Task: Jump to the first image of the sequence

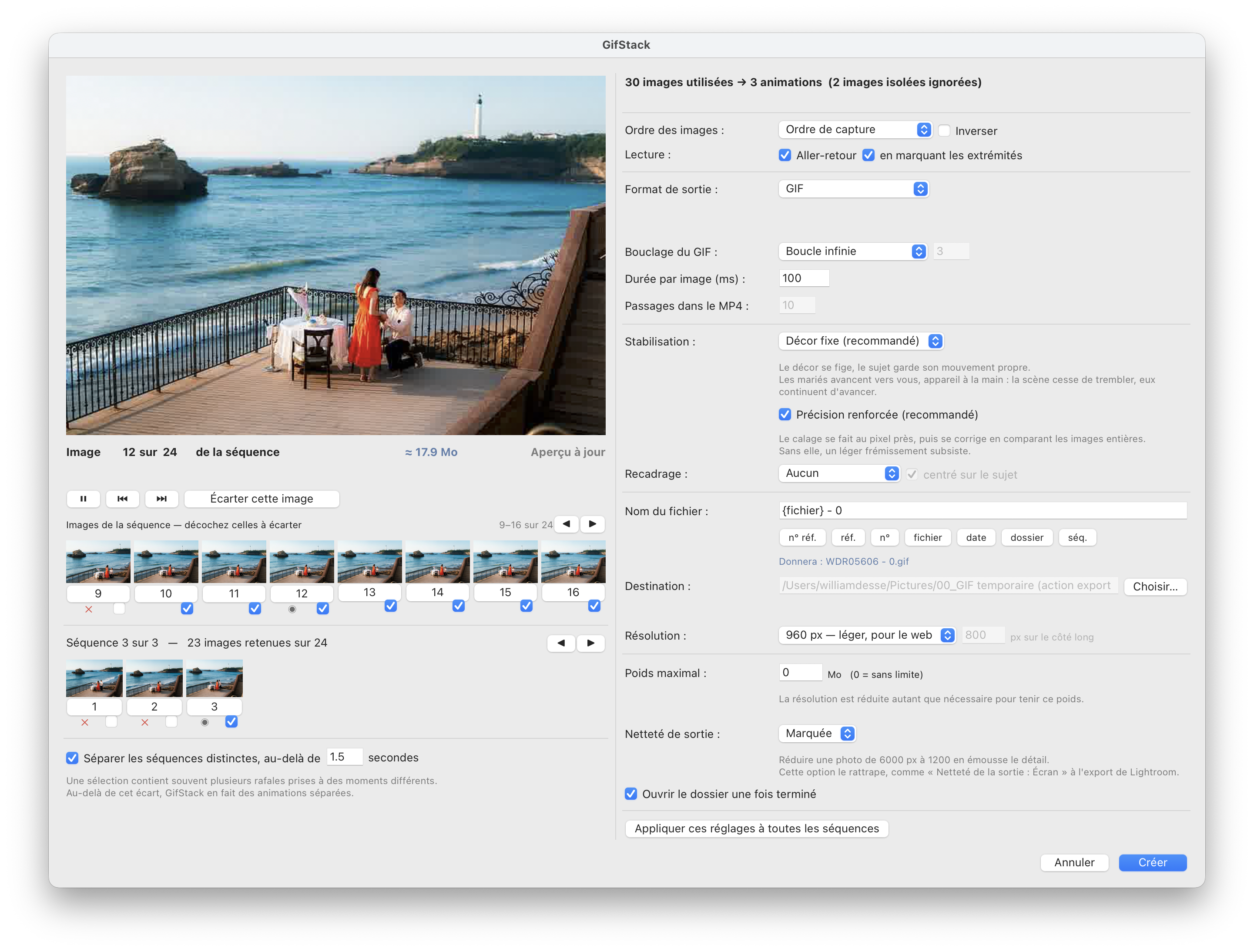Action: pos(122,499)
